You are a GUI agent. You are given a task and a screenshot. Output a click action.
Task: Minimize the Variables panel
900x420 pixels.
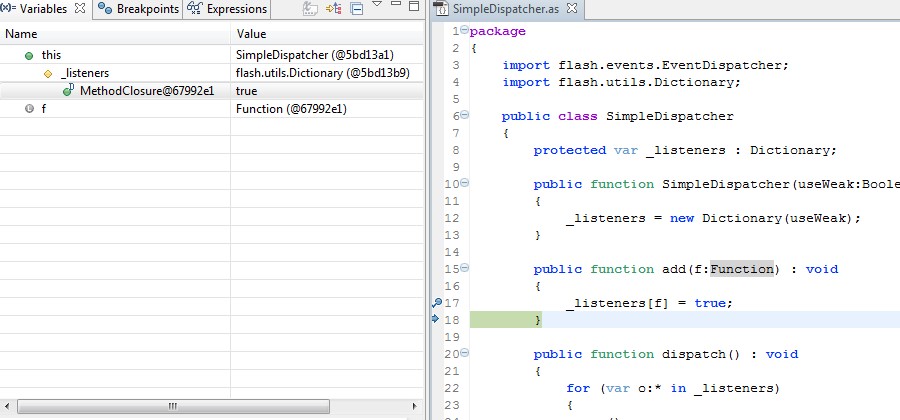[396, 6]
